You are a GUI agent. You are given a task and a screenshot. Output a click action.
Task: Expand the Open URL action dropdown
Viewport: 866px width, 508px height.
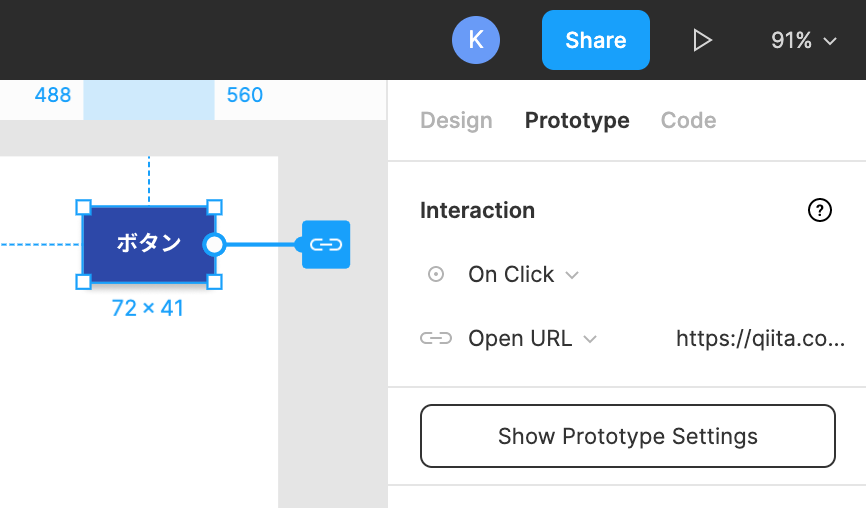click(533, 338)
